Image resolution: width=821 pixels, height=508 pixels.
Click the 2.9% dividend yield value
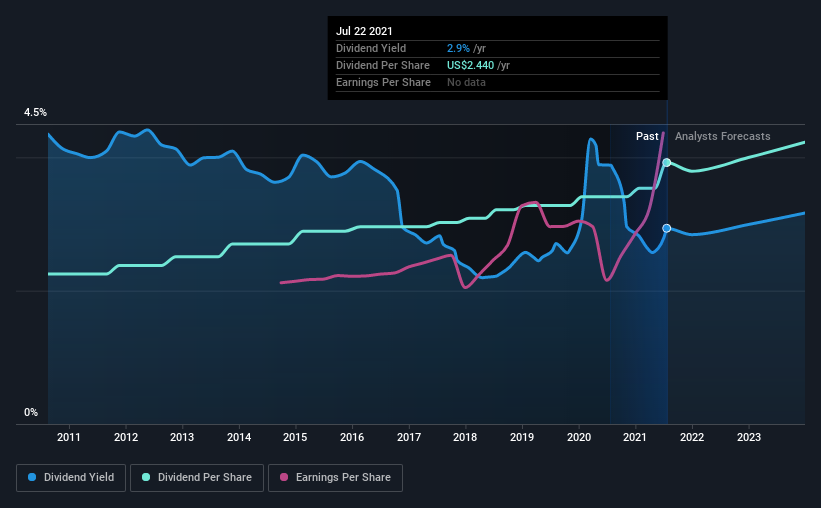(458, 48)
